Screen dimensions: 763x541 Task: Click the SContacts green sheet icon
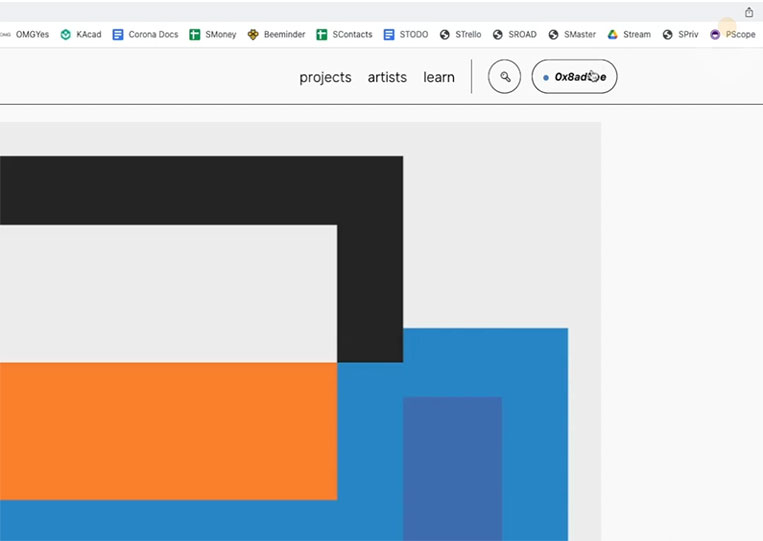[x=322, y=35]
